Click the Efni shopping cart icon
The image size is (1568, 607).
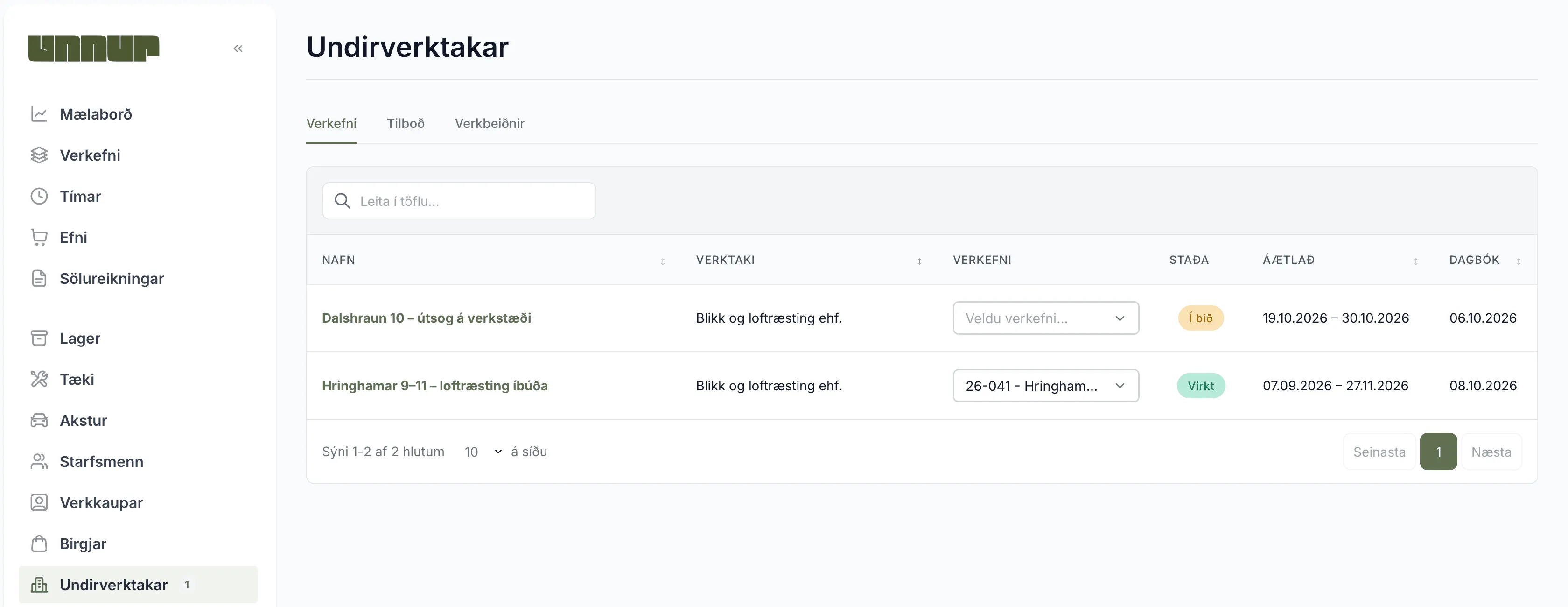click(x=39, y=238)
